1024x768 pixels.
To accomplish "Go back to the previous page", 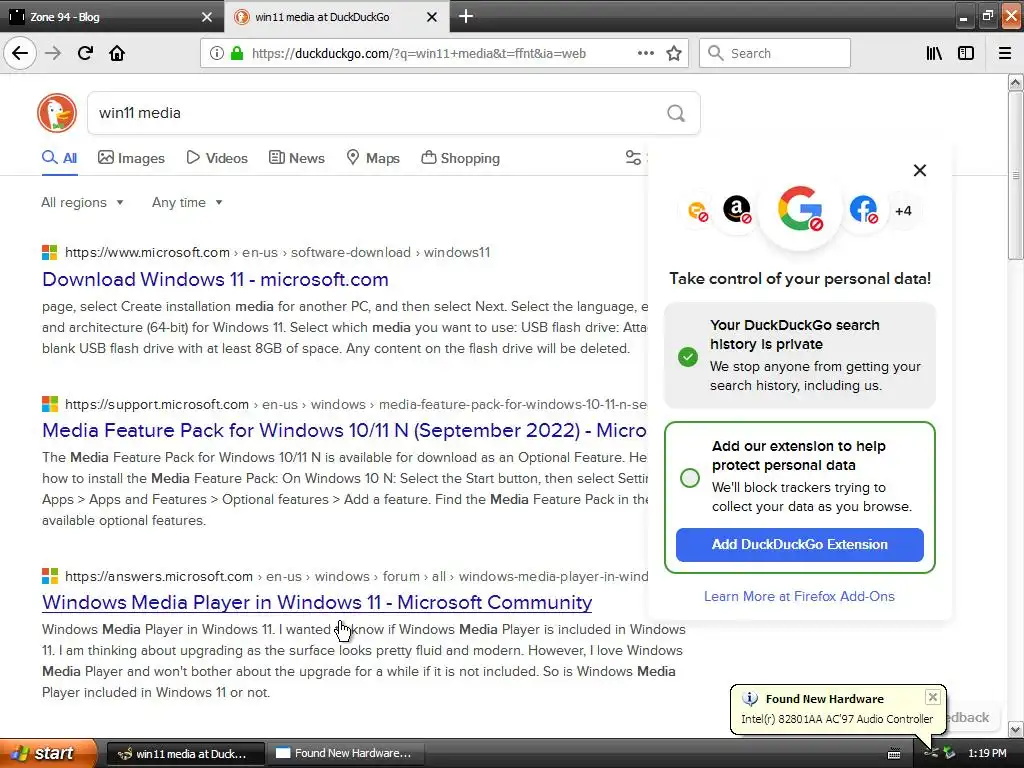I will [x=20, y=53].
